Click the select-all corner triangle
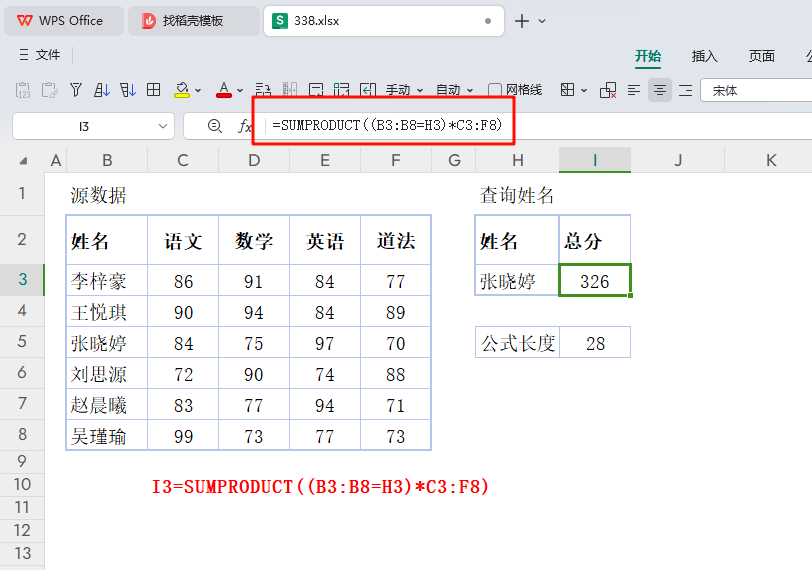Image resolution: width=812 pixels, height=570 pixels. point(23,161)
